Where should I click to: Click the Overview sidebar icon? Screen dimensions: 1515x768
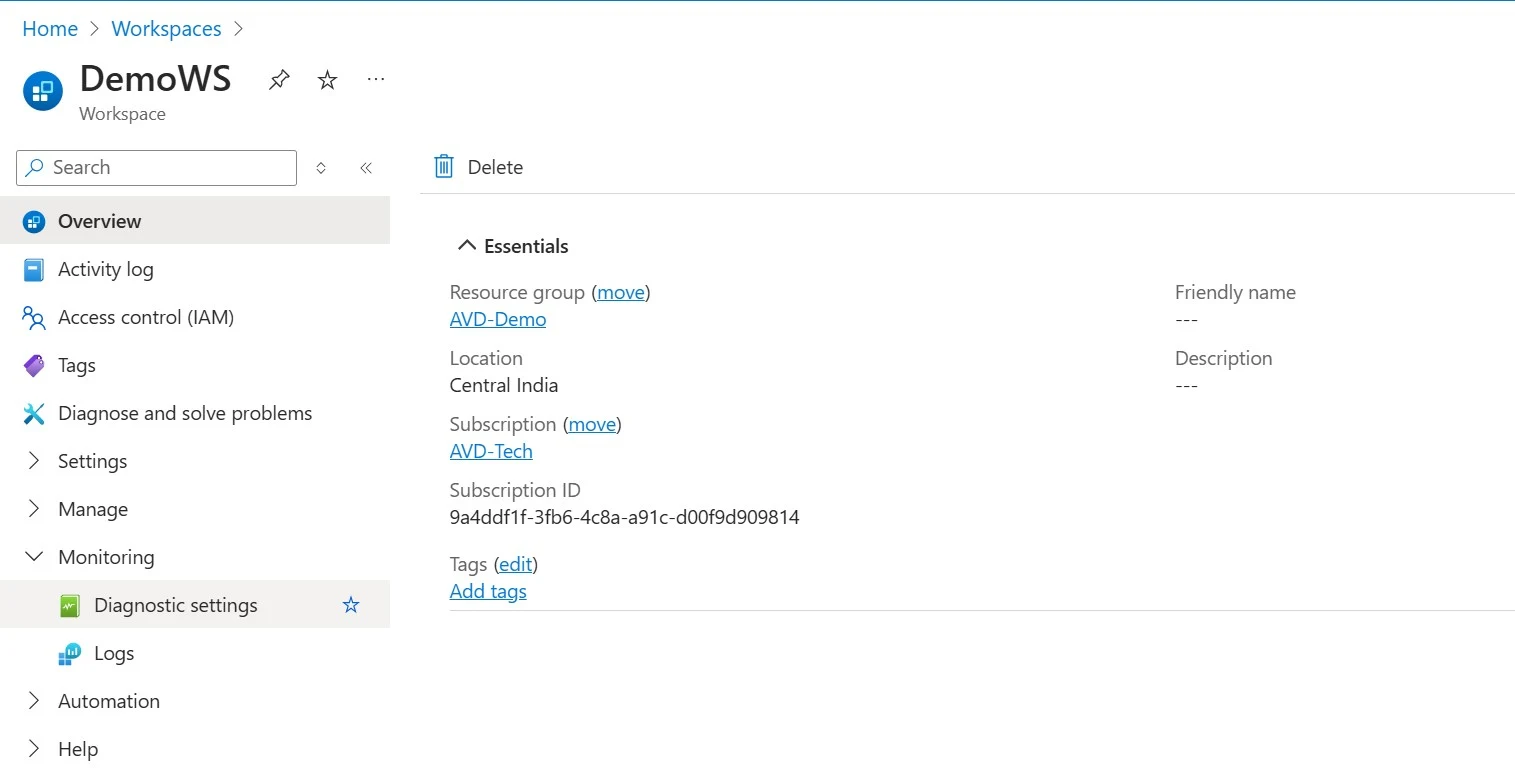[x=34, y=221]
